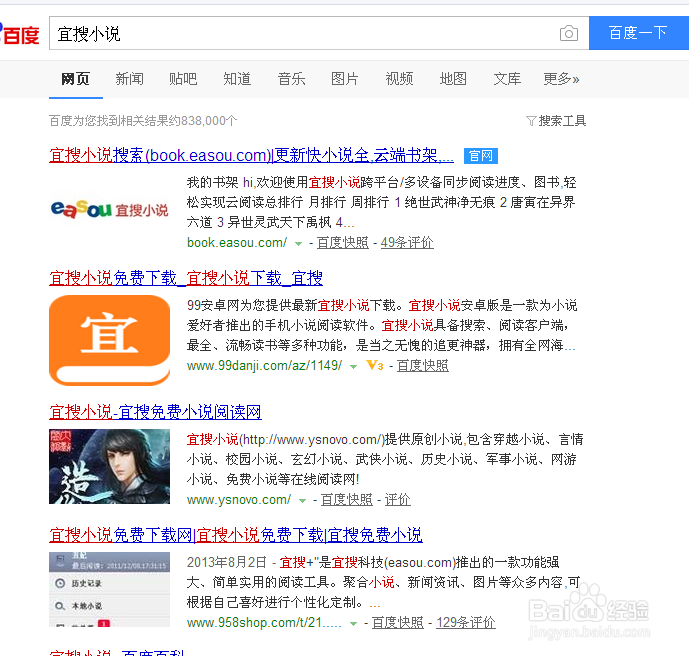Open result 宜搜小说免费下载网|宜搜小说免费下载
The width and height of the screenshot is (689, 656).
(x=236, y=535)
